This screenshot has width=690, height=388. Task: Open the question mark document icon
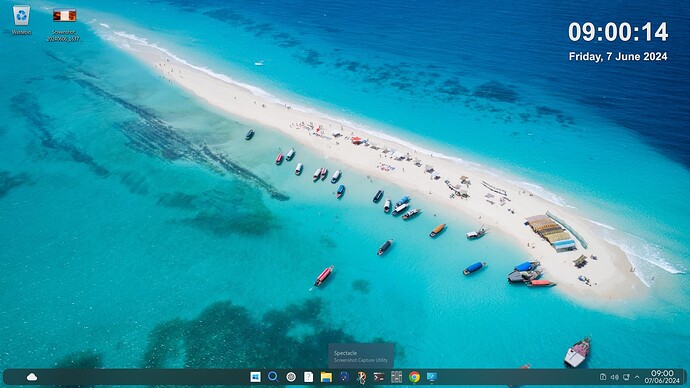point(308,377)
